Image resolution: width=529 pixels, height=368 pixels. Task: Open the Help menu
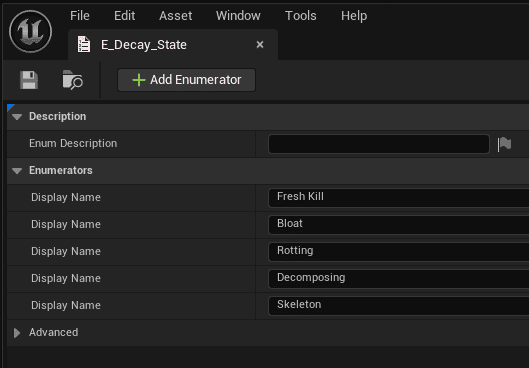[x=354, y=16]
